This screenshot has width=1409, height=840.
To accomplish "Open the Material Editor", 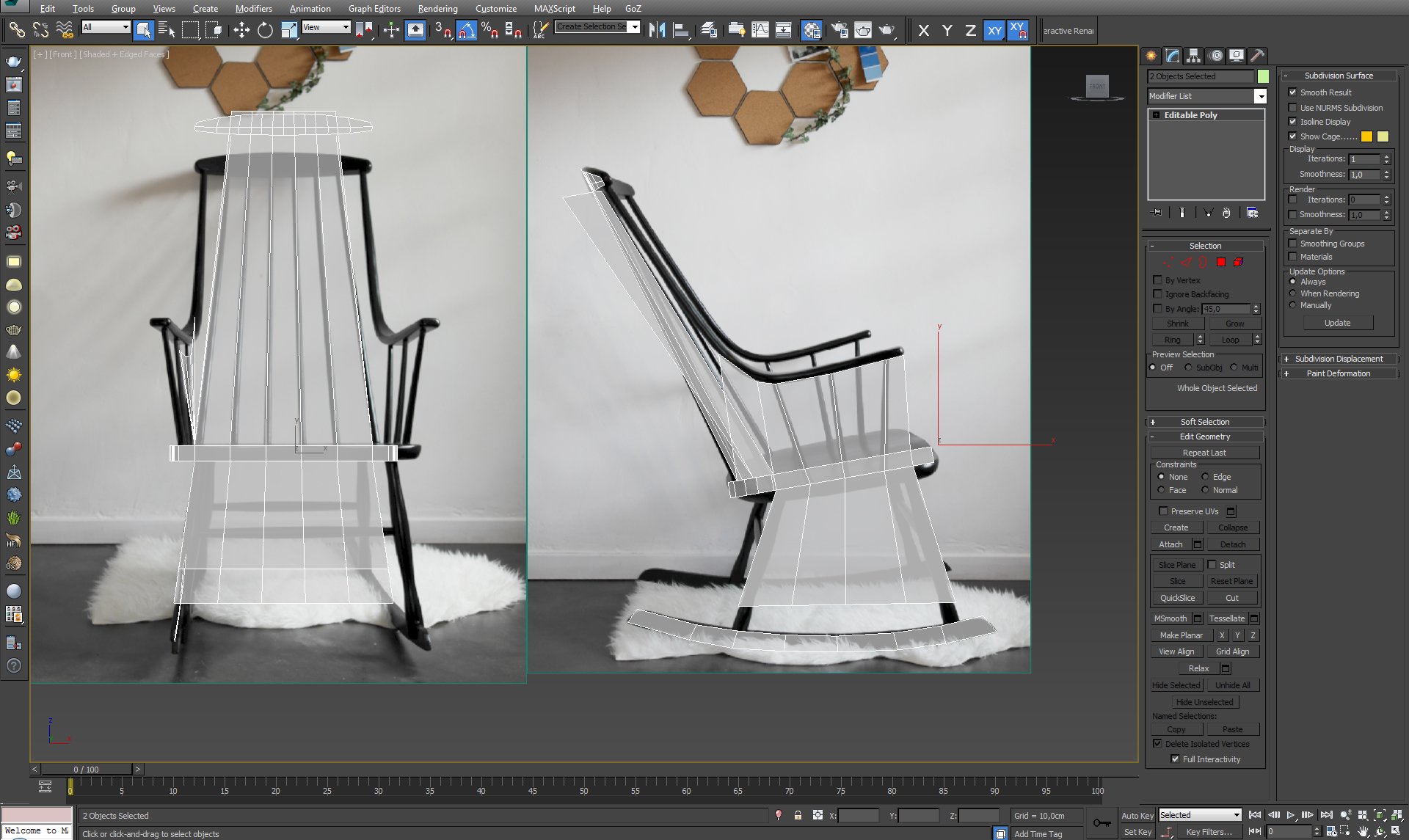I will [812, 29].
